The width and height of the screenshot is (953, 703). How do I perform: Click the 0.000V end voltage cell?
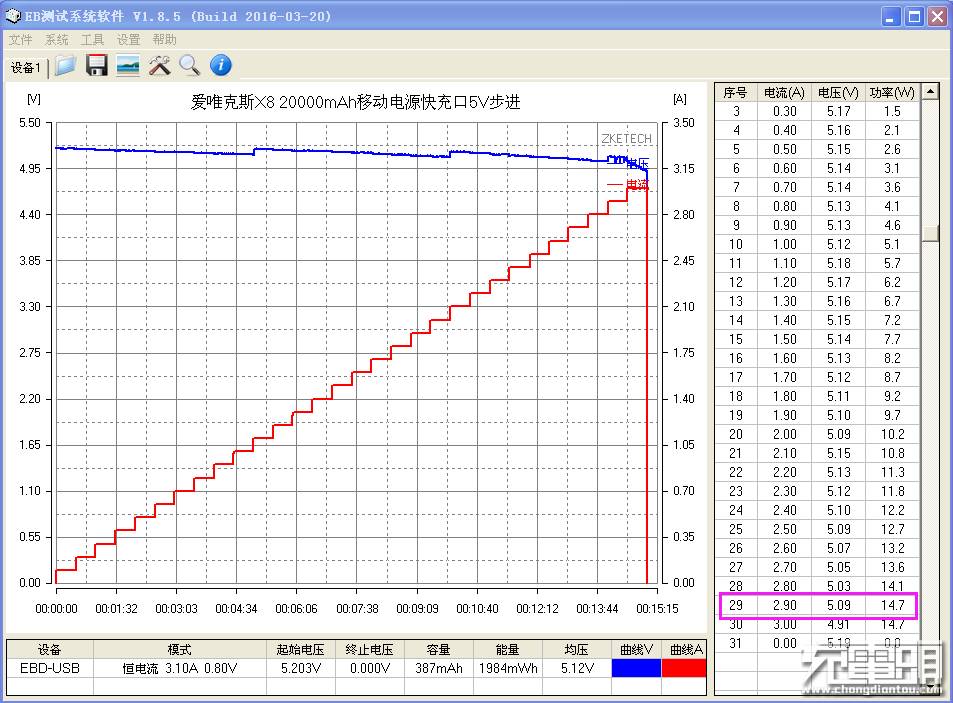click(370, 668)
